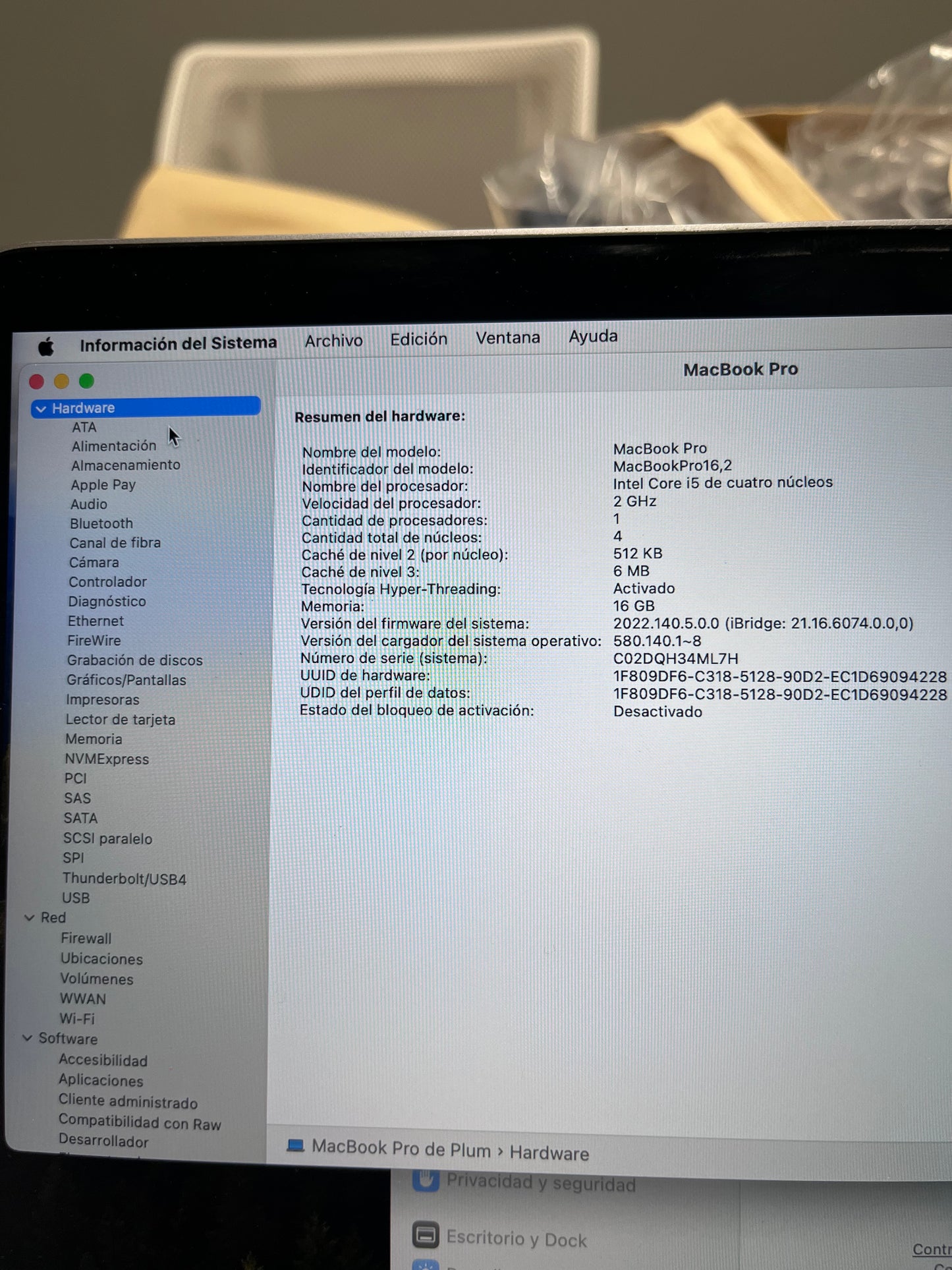
Task: Collapse the Red section chevron
Action: 30,917
